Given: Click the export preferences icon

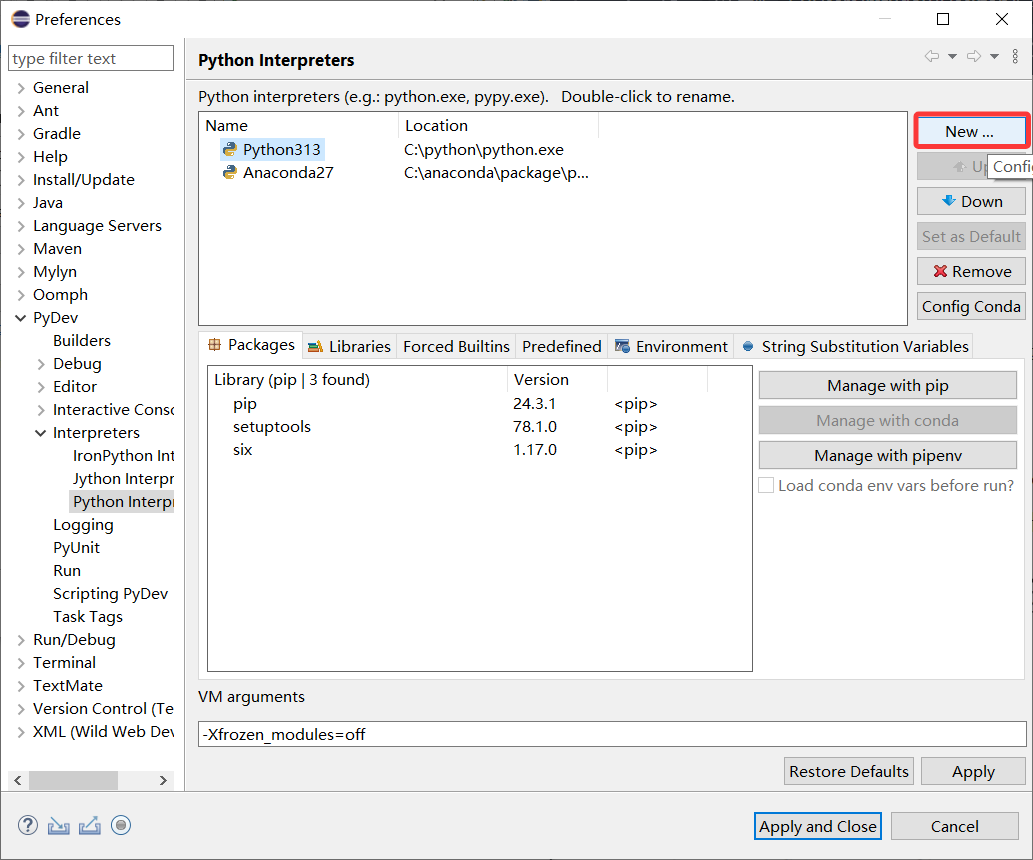Looking at the screenshot, I should (x=90, y=825).
